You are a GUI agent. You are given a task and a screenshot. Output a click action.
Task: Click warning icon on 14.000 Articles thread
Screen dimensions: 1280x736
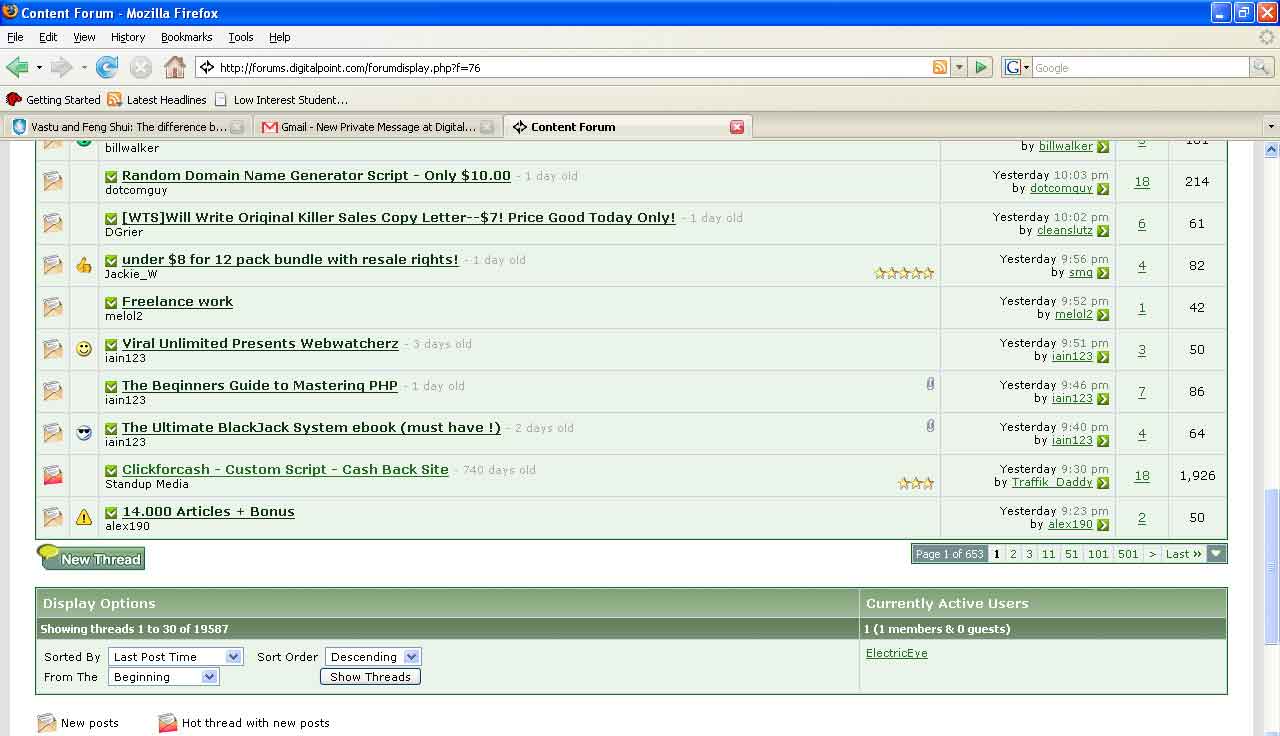coord(84,517)
